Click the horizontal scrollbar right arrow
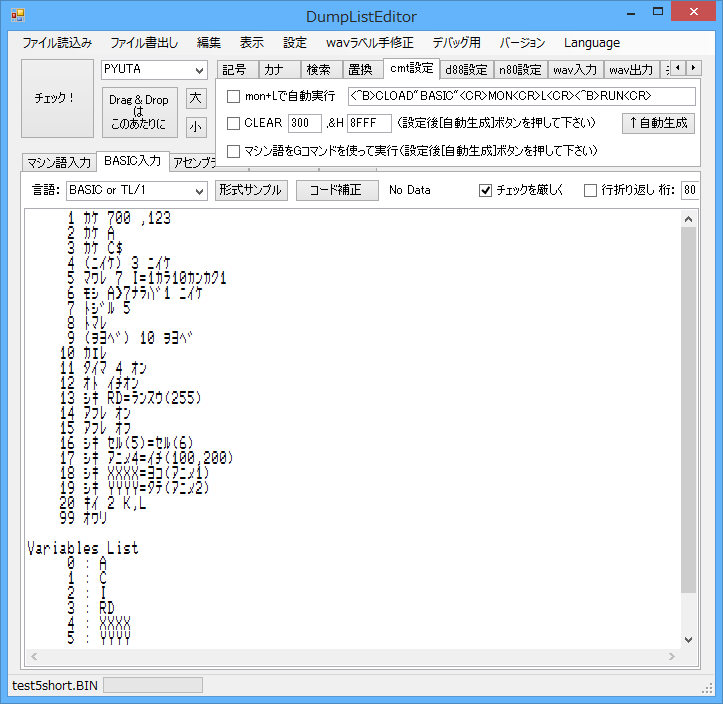 tap(671, 656)
